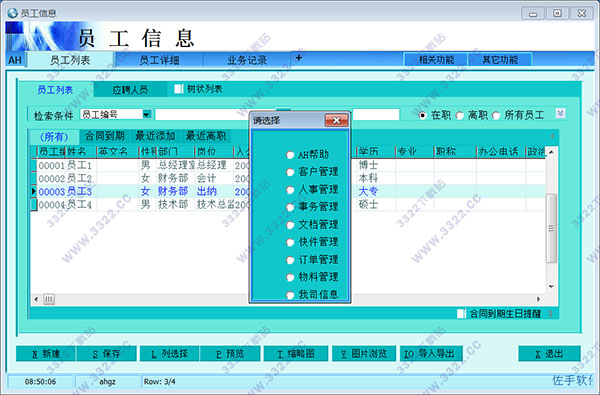The image size is (600, 395).
Task: Close the 请选择 dialog
Action: coord(336,121)
